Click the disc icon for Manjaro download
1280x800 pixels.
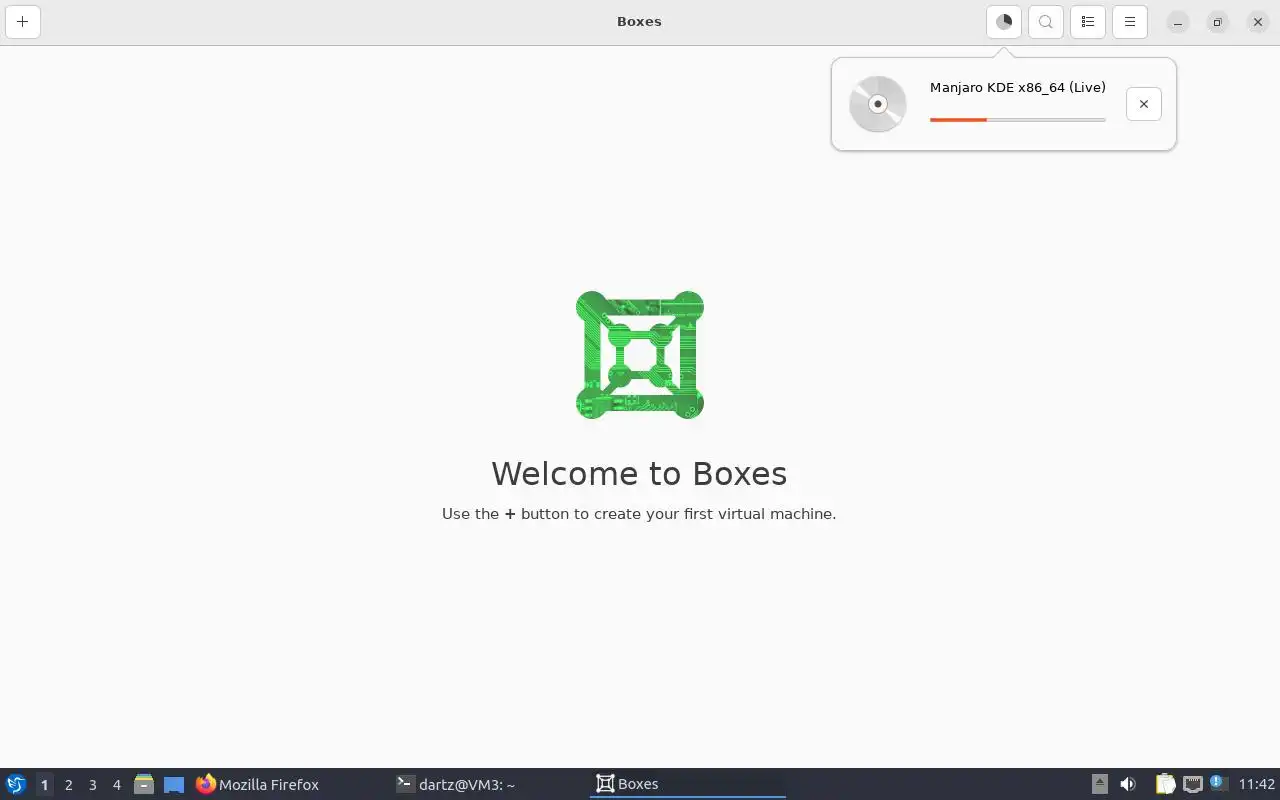878,104
